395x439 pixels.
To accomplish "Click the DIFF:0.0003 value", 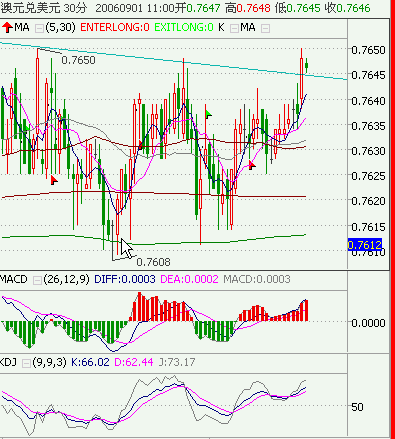I will pyautogui.click(x=125, y=279).
